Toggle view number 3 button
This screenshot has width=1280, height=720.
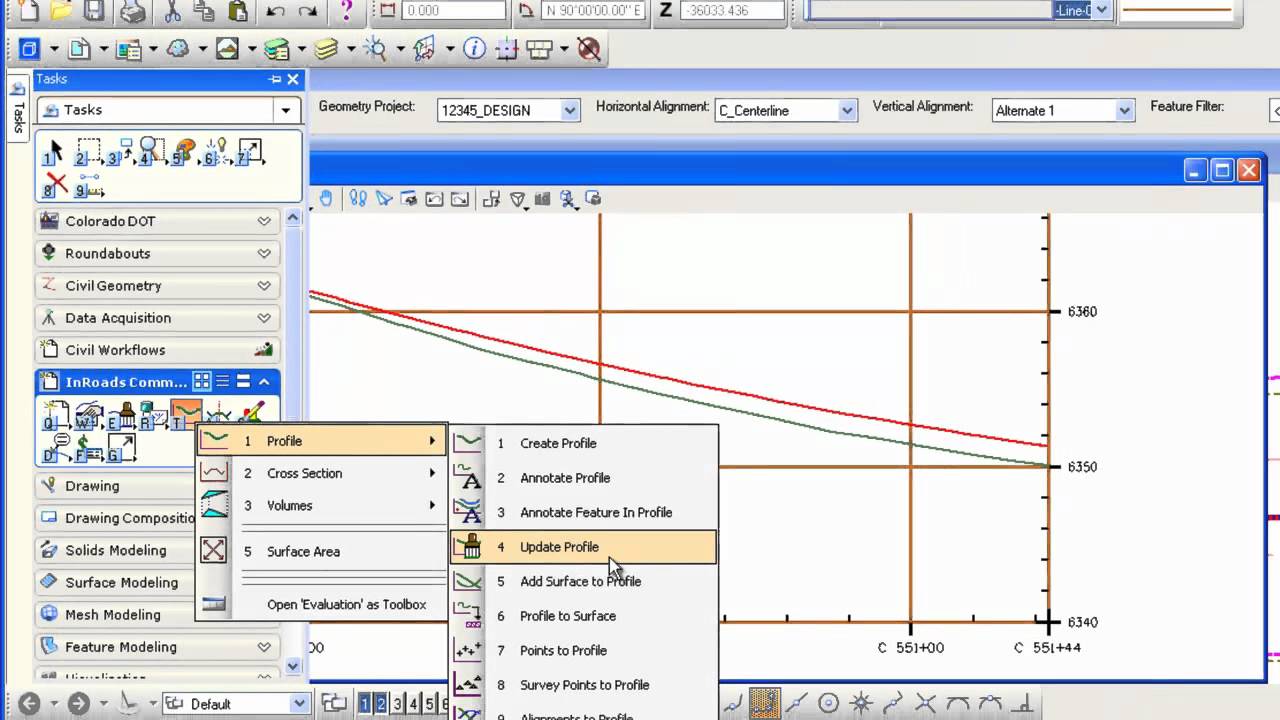point(397,704)
